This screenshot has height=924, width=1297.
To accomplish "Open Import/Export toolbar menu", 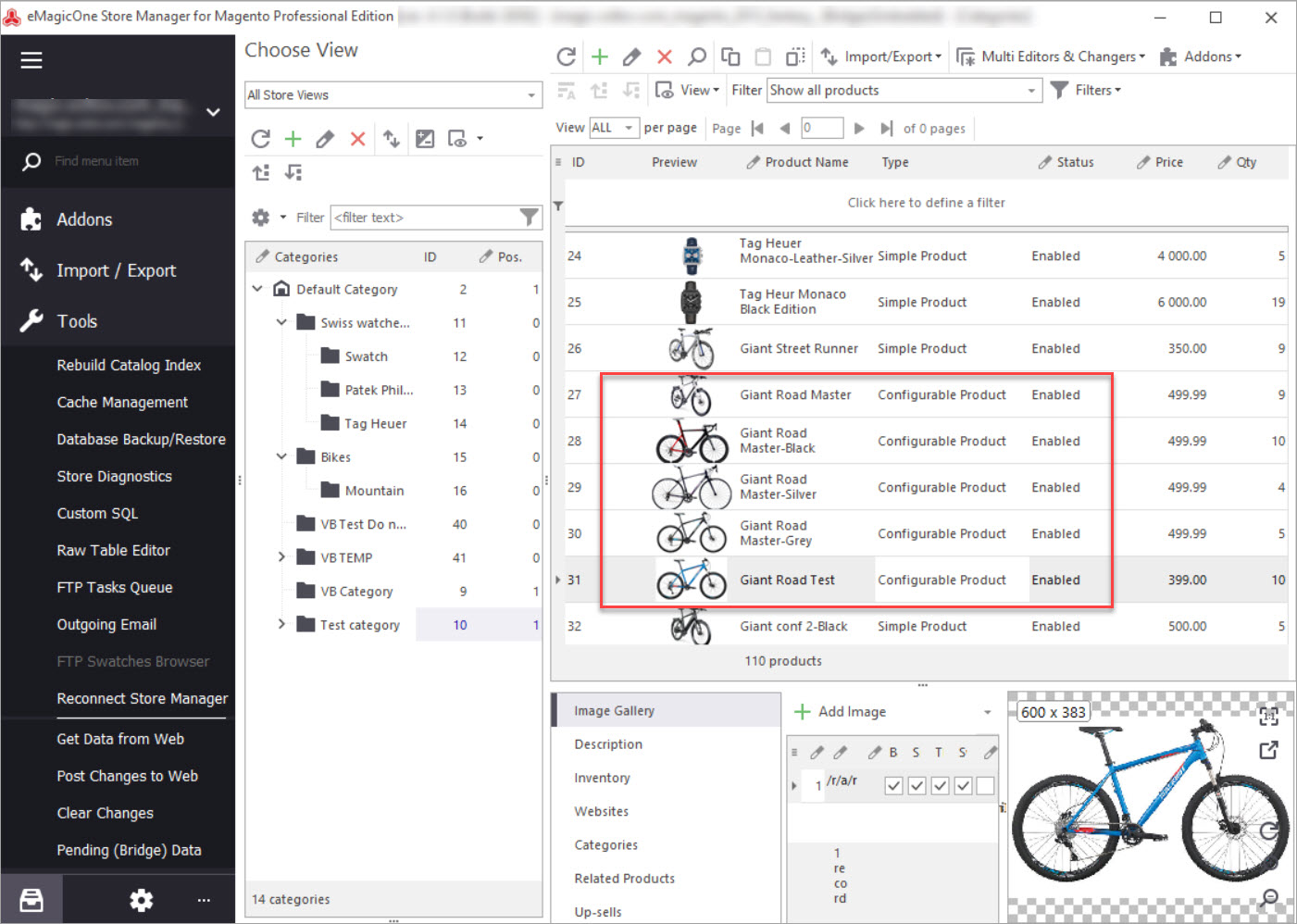I will click(x=881, y=56).
